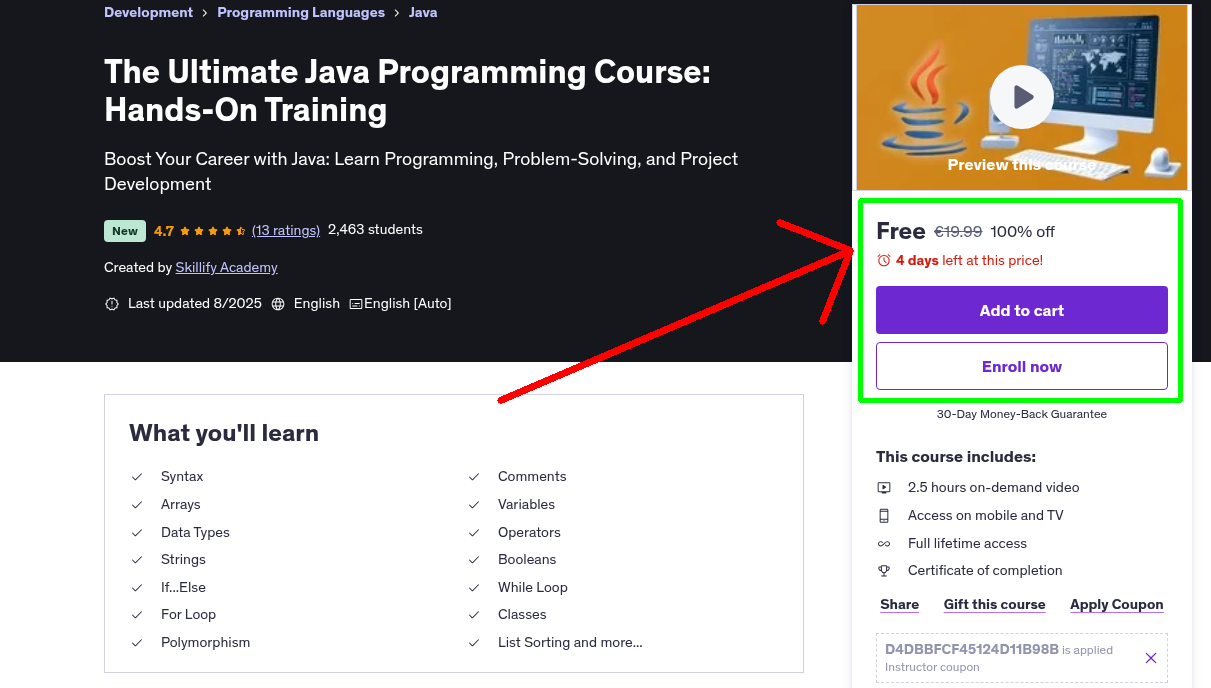Screen dimensions: 1211x688
Task: Open the Java breadcrumb link
Action: click(423, 13)
